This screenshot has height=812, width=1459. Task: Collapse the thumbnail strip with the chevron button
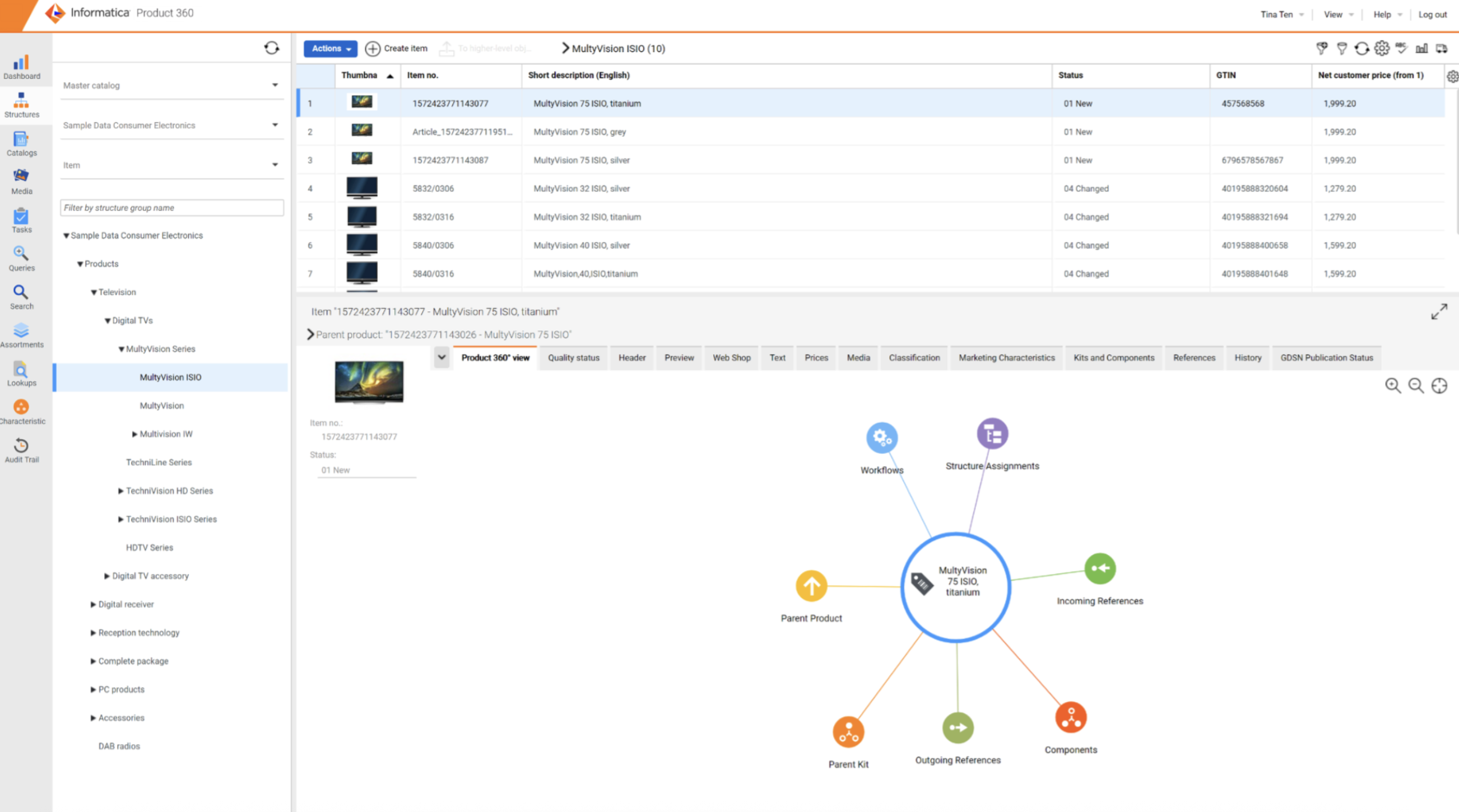pyautogui.click(x=442, y=357)
